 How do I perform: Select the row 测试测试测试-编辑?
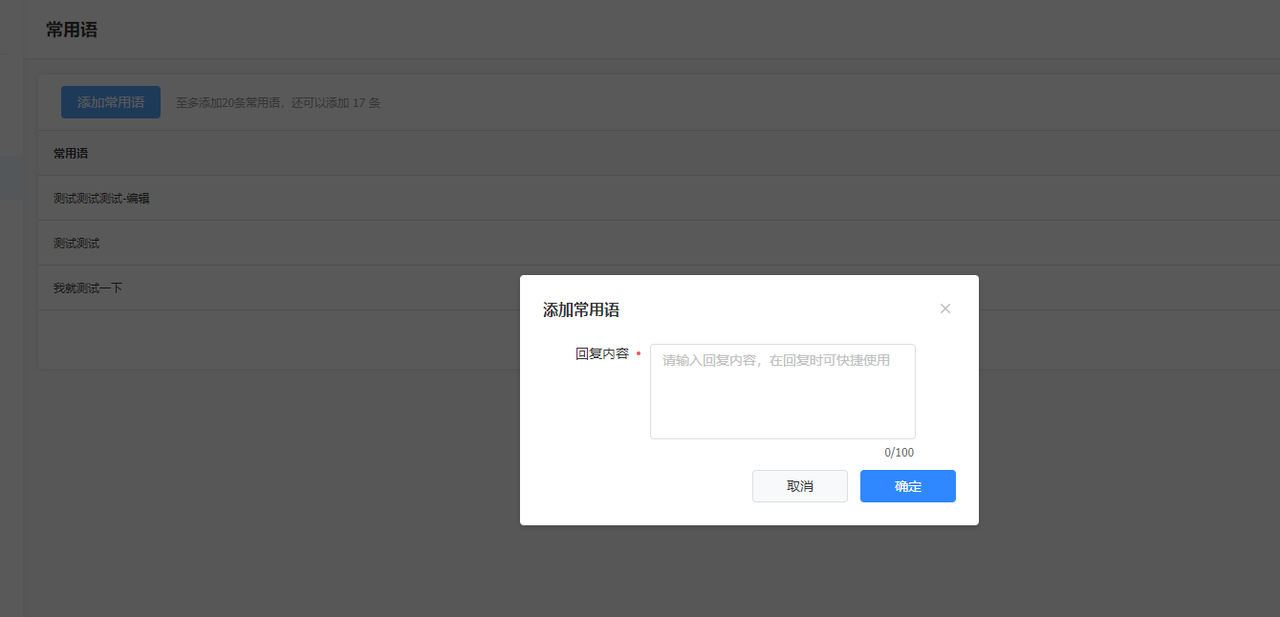coord(659,198)
